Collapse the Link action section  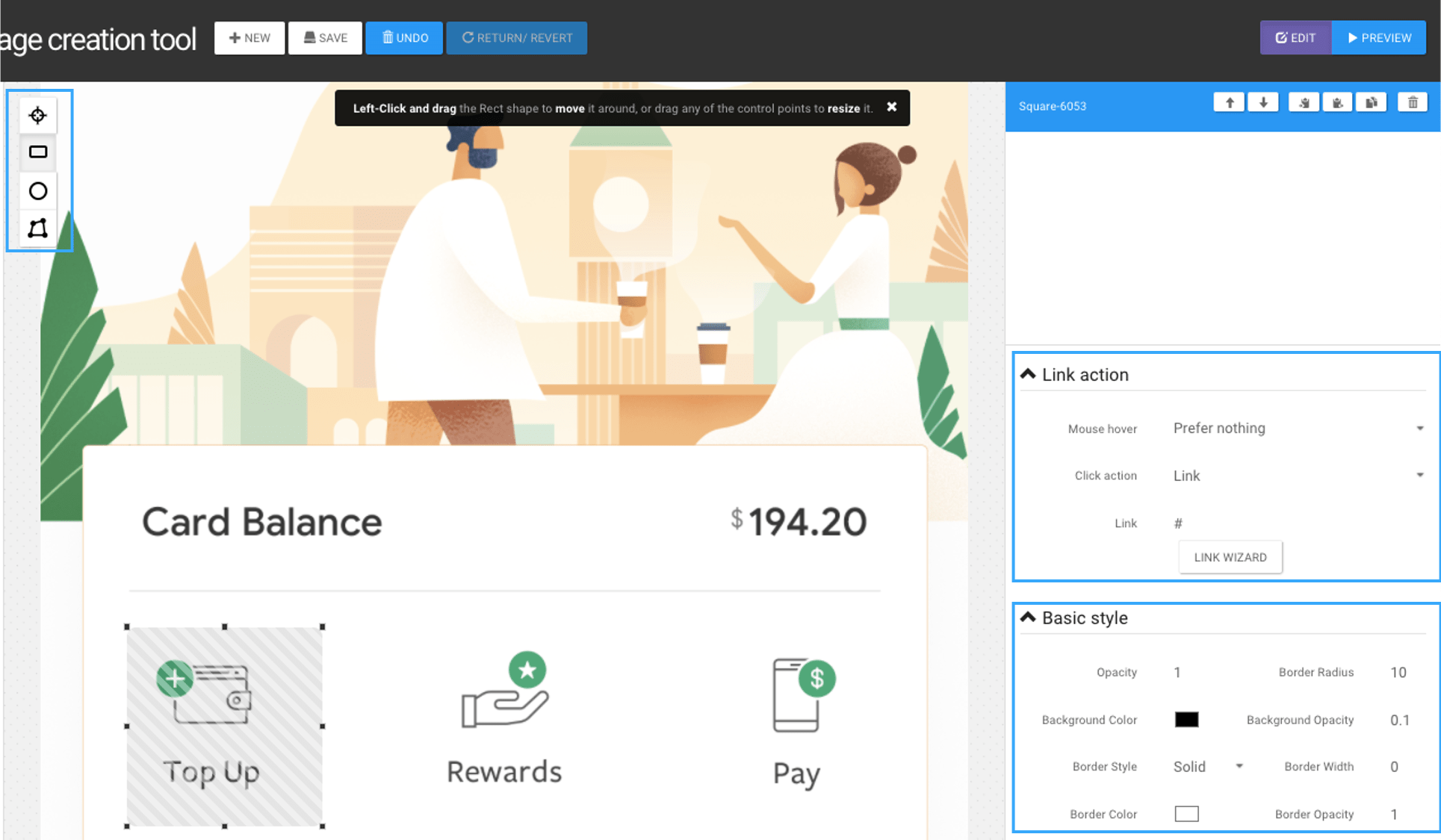(x=1029, y=374)
